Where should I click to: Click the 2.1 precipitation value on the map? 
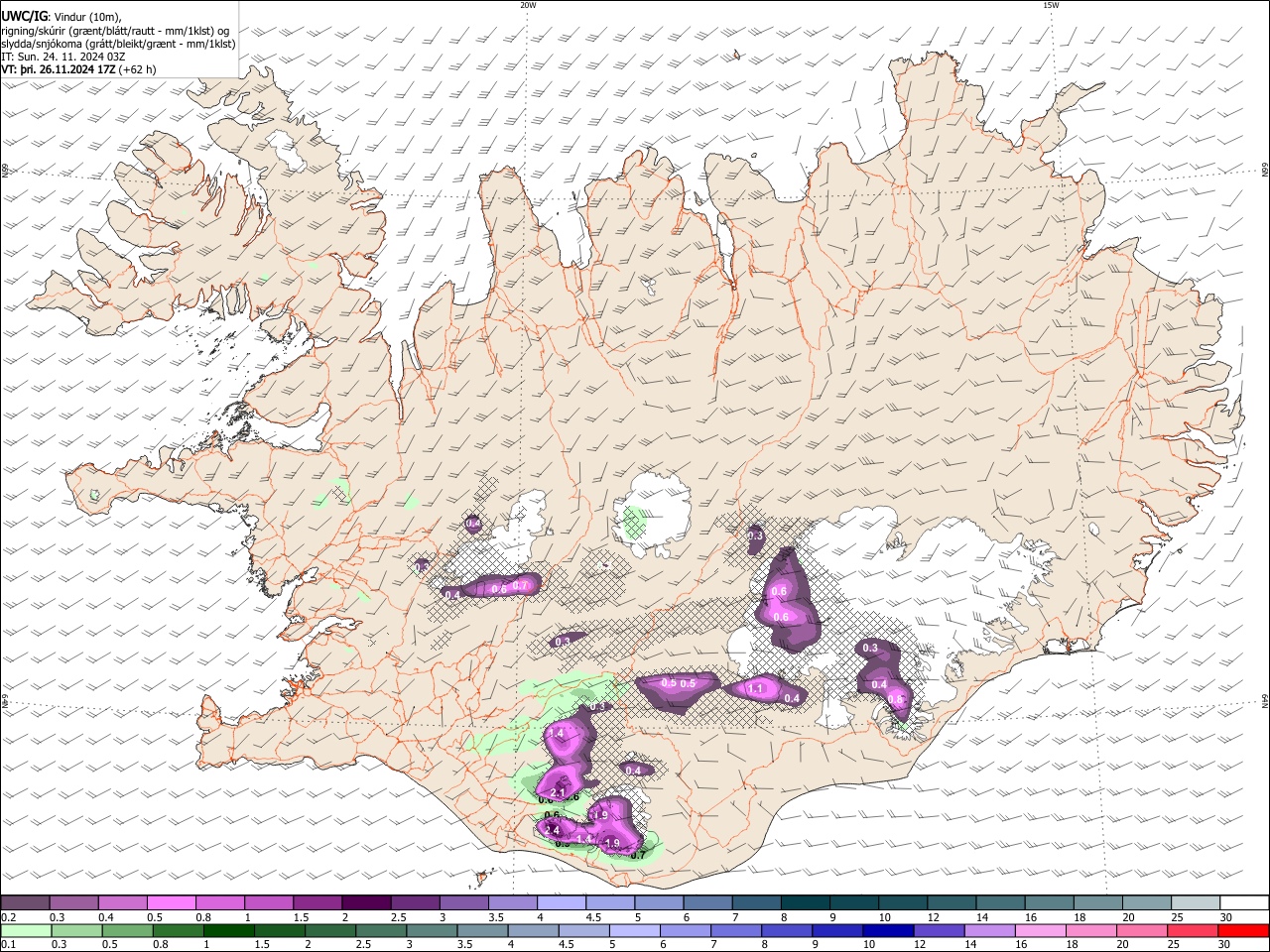(558, 792)
